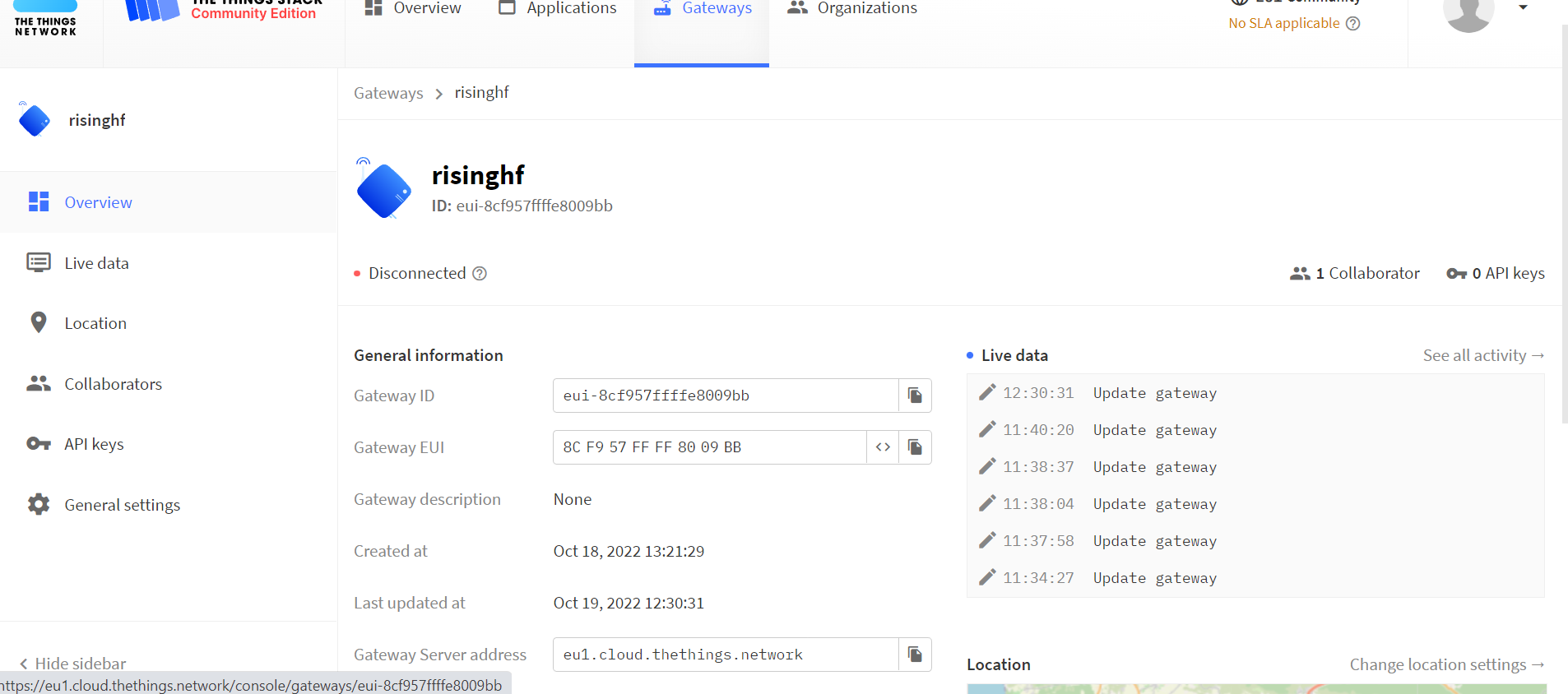Open General settings in the sidebar
Screen dimensions: 1568x694
pyautogui.click(x=122, y=505)
